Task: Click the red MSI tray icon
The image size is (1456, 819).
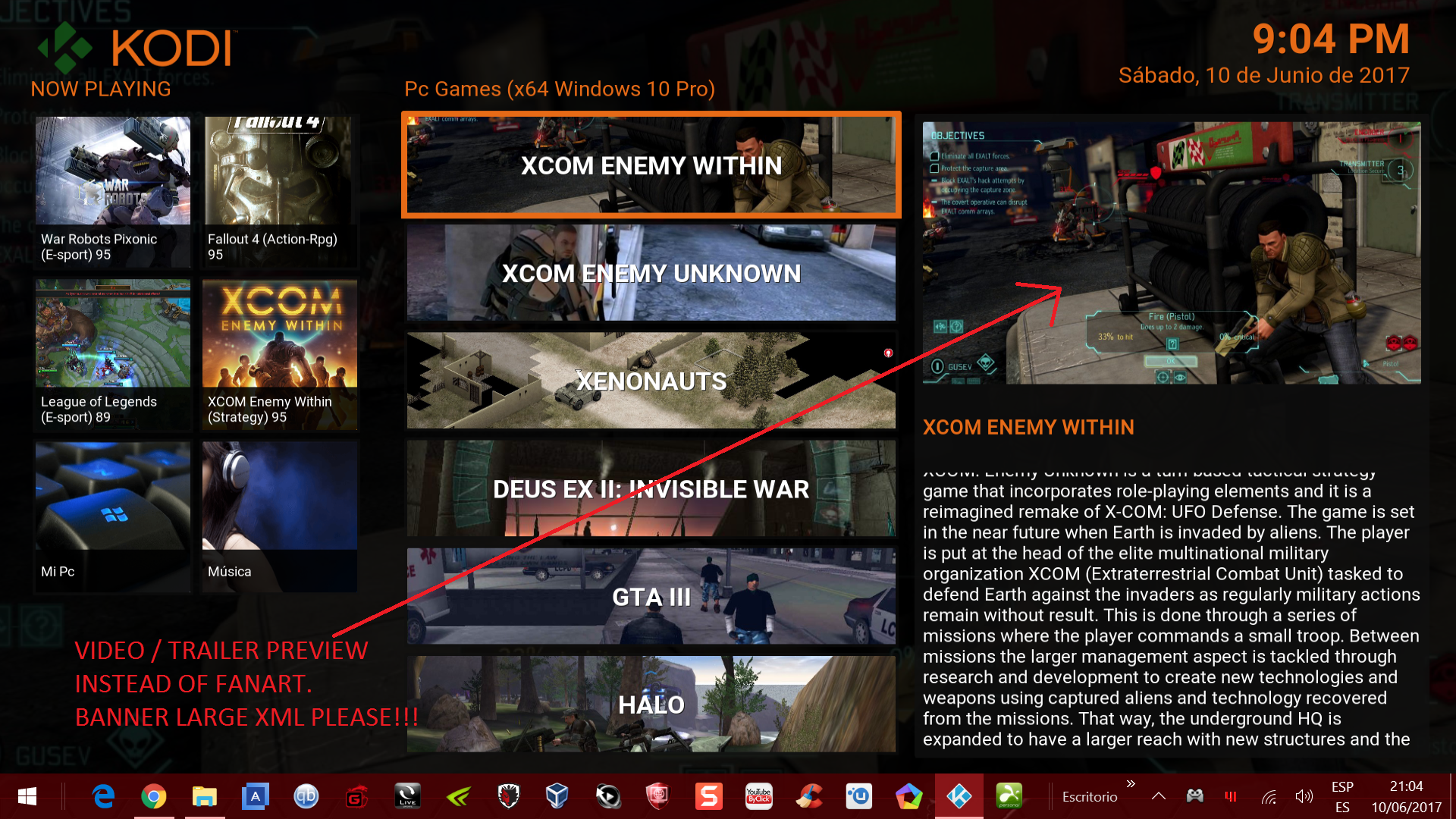Action: point(1231,796)
